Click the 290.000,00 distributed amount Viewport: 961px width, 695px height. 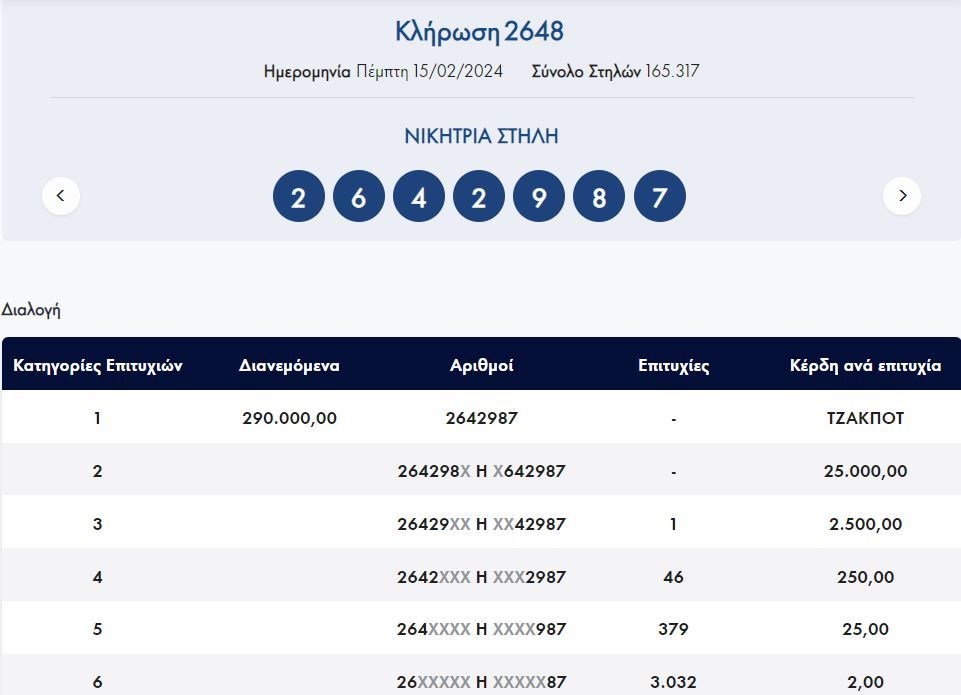pos(289,419)
